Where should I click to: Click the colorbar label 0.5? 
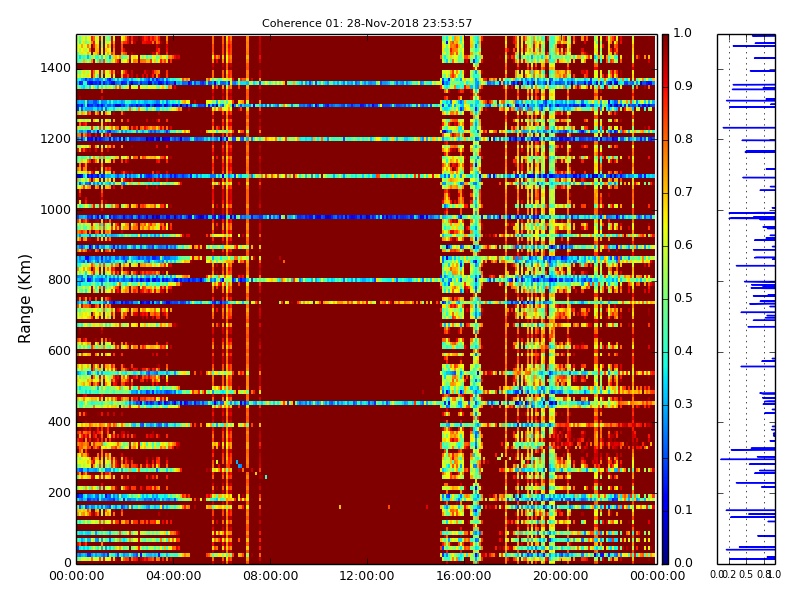click(x=683, y=298)
